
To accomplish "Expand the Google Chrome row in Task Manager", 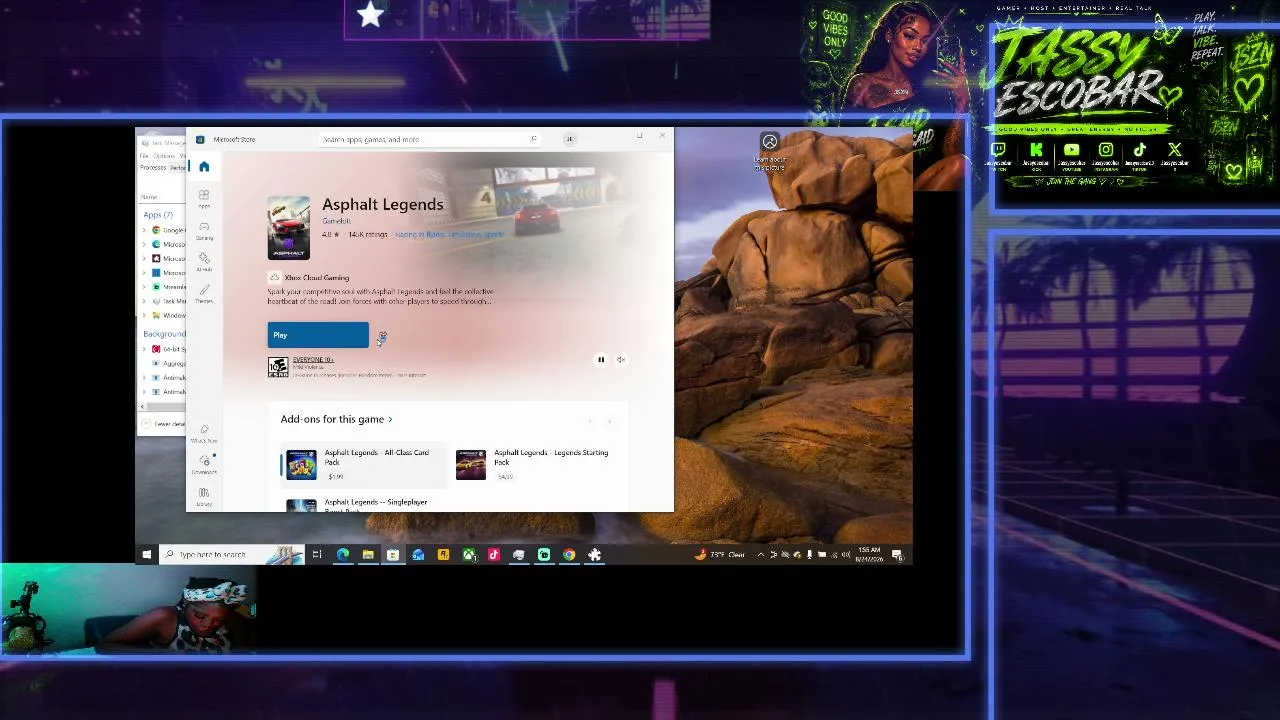I will pos(144,230).
